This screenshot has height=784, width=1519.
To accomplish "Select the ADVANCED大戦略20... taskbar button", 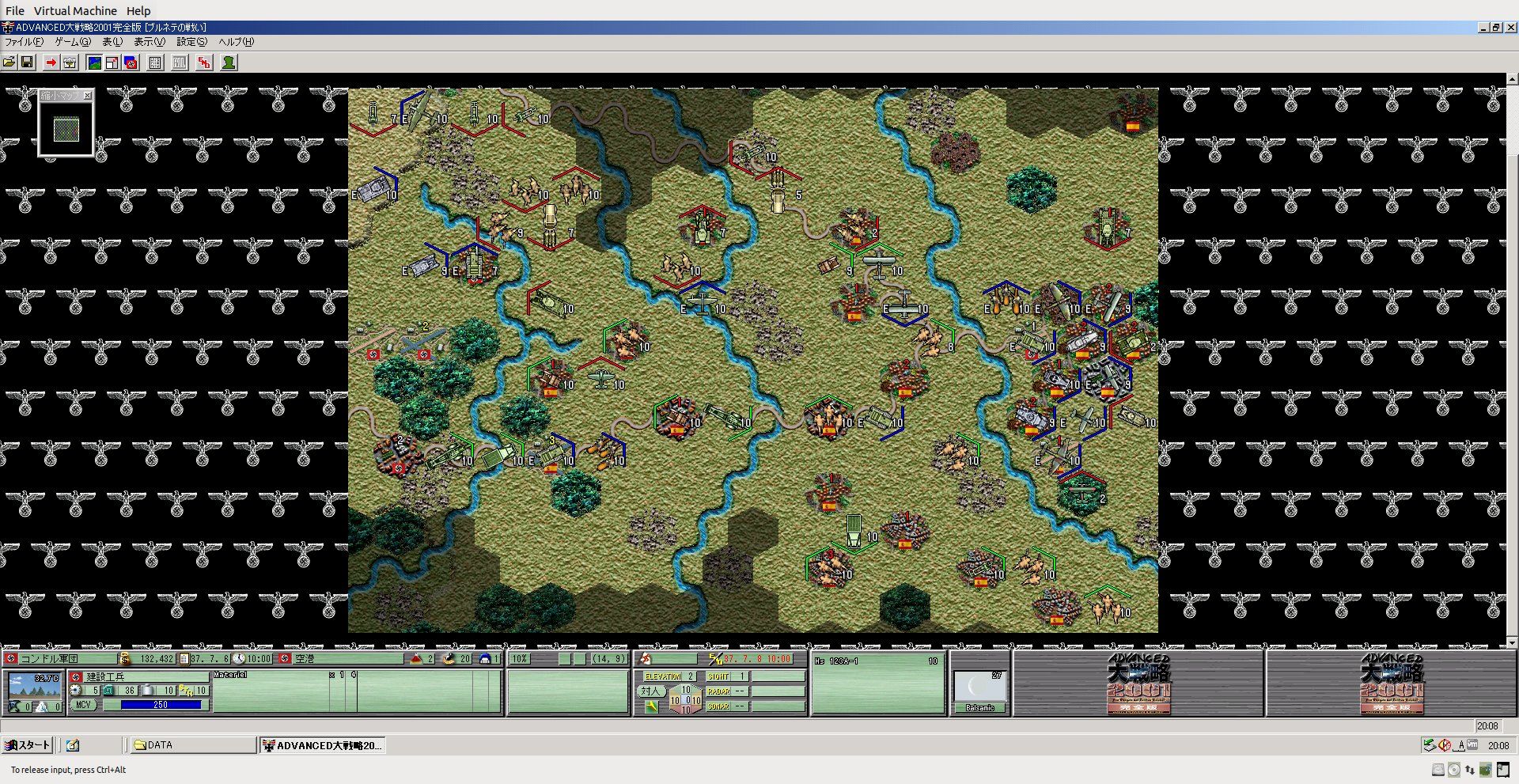I will tap(323, 745).
